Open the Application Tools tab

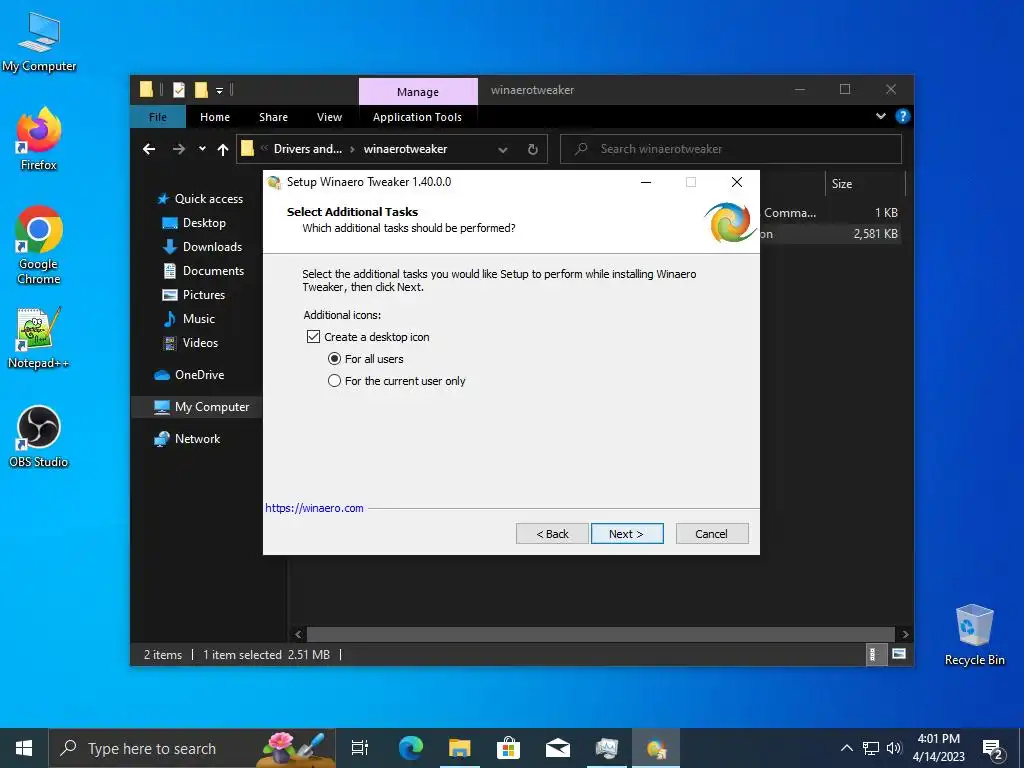417,117
